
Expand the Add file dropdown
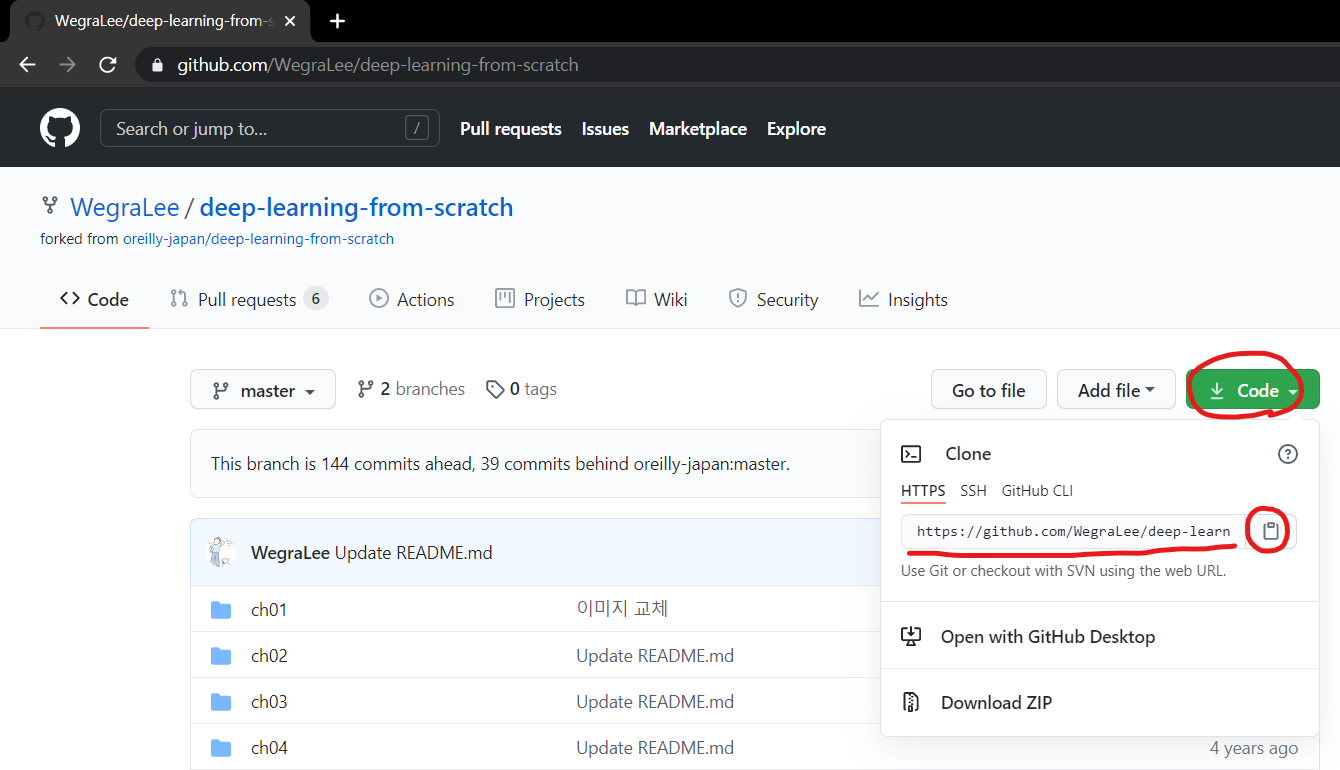(1116, 390)
